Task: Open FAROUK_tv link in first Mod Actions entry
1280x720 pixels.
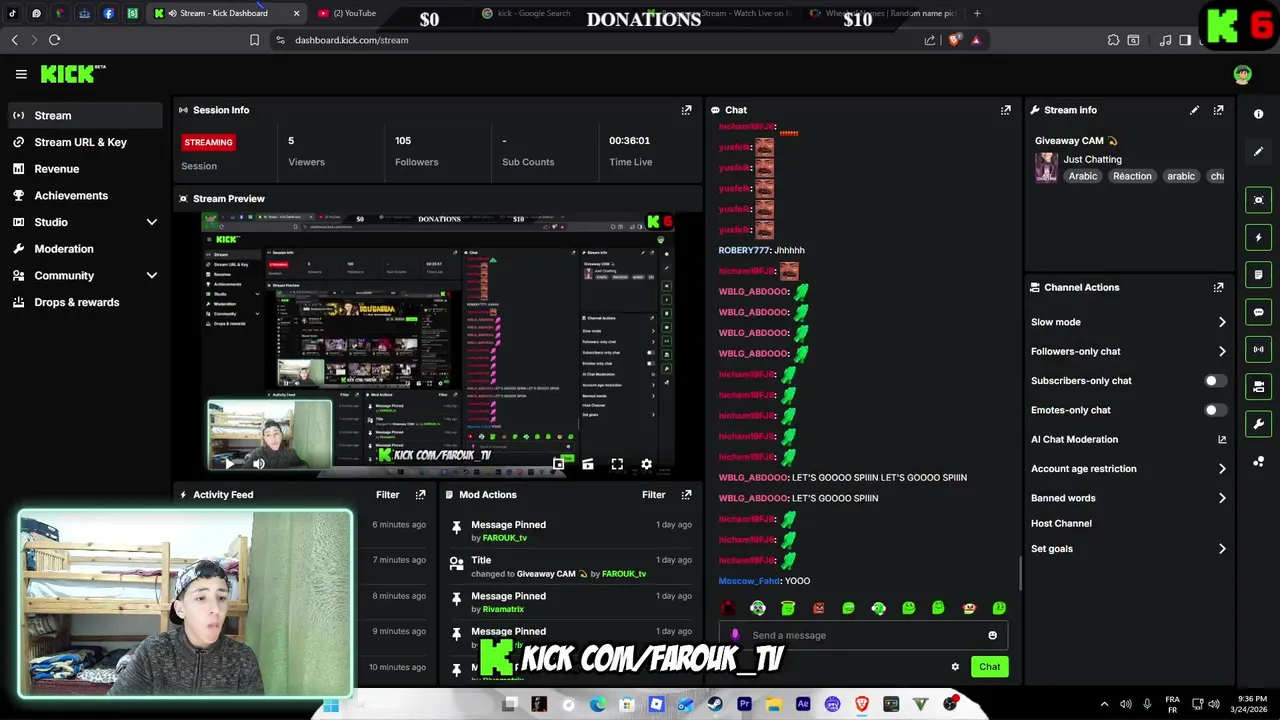Action: [x=504, y=538]
